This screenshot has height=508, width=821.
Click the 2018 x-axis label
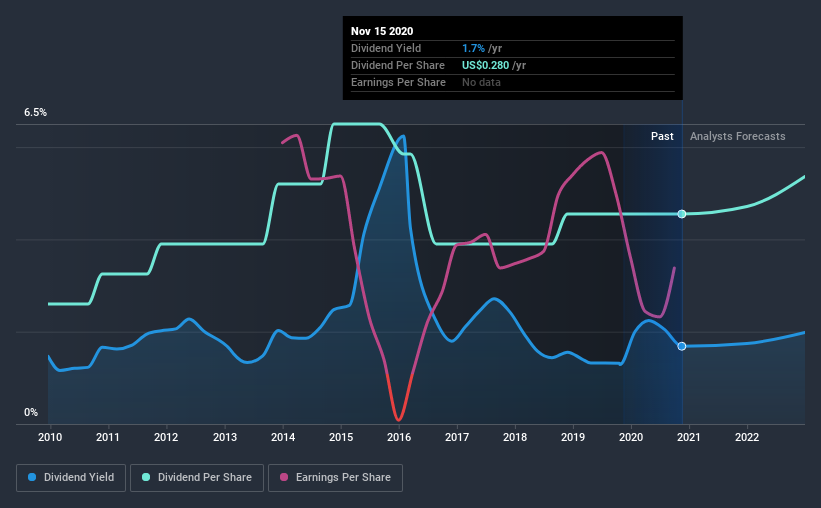coord(515,437)
